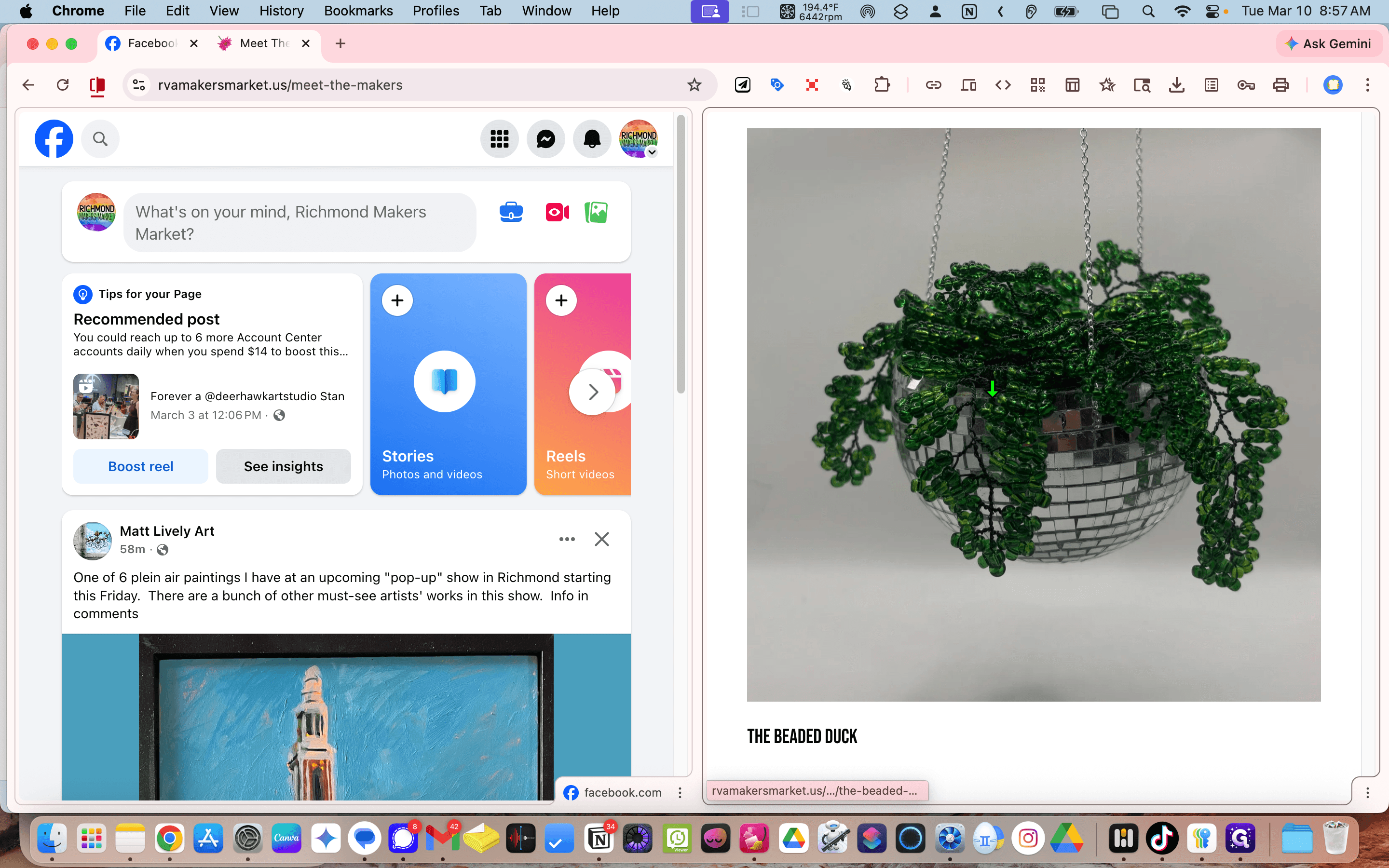This screenshot has height=868, width=1389.
Task: Go back to previous page
Action: pos(28,85)
